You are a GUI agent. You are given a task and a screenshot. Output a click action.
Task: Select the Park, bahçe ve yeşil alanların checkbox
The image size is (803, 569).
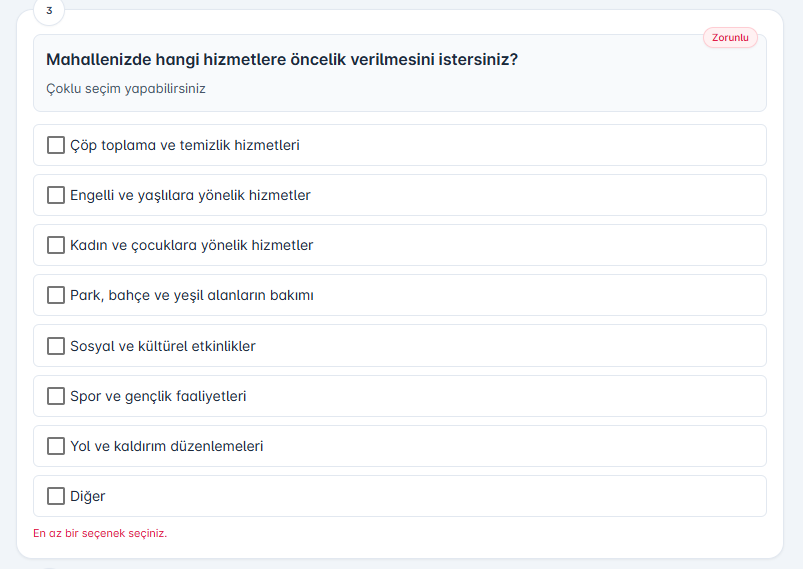56,295
